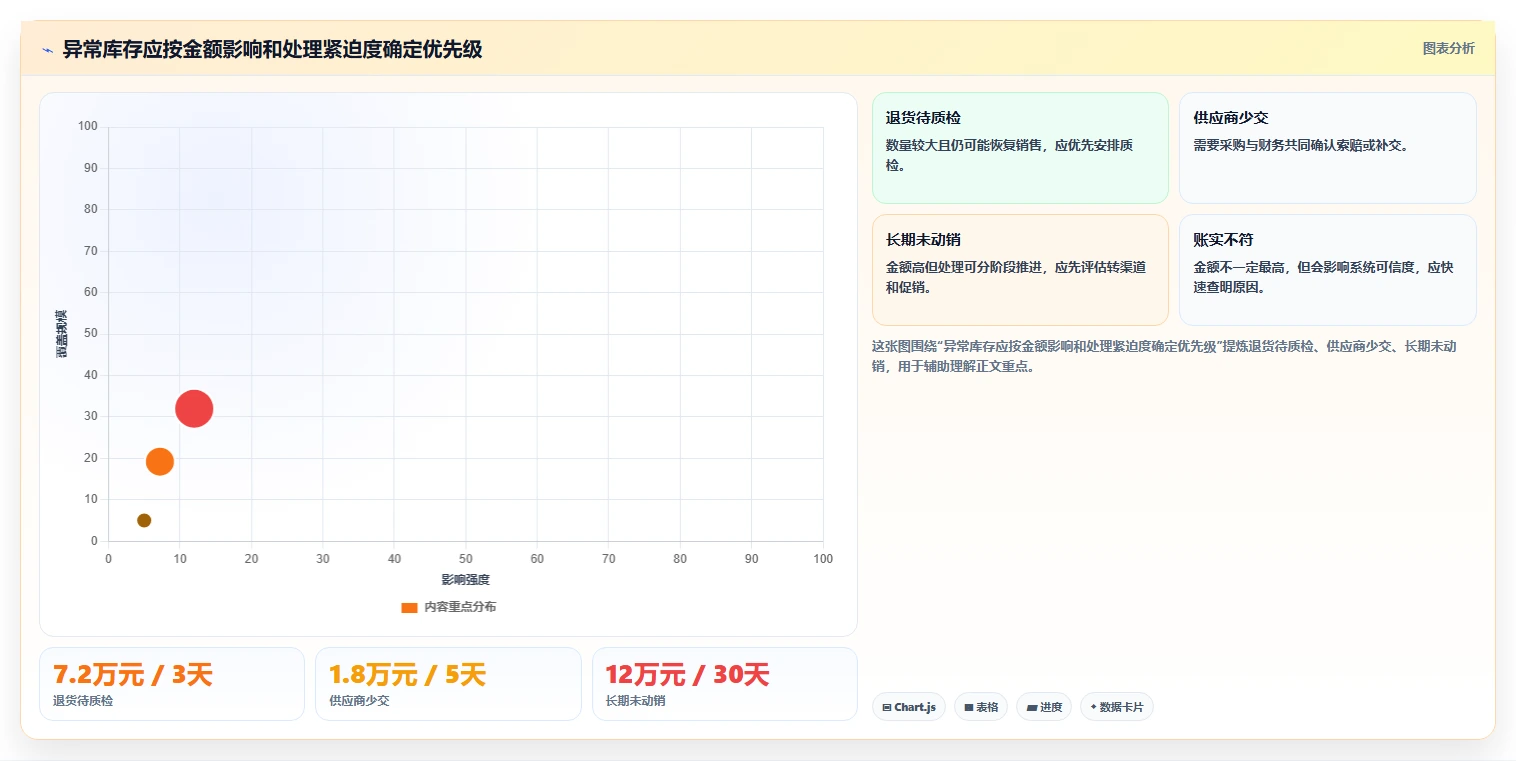Toggle the 内容重点分布 legend swatch
The height and width of the screenshot is (761, 1516).
coord(409,607)
